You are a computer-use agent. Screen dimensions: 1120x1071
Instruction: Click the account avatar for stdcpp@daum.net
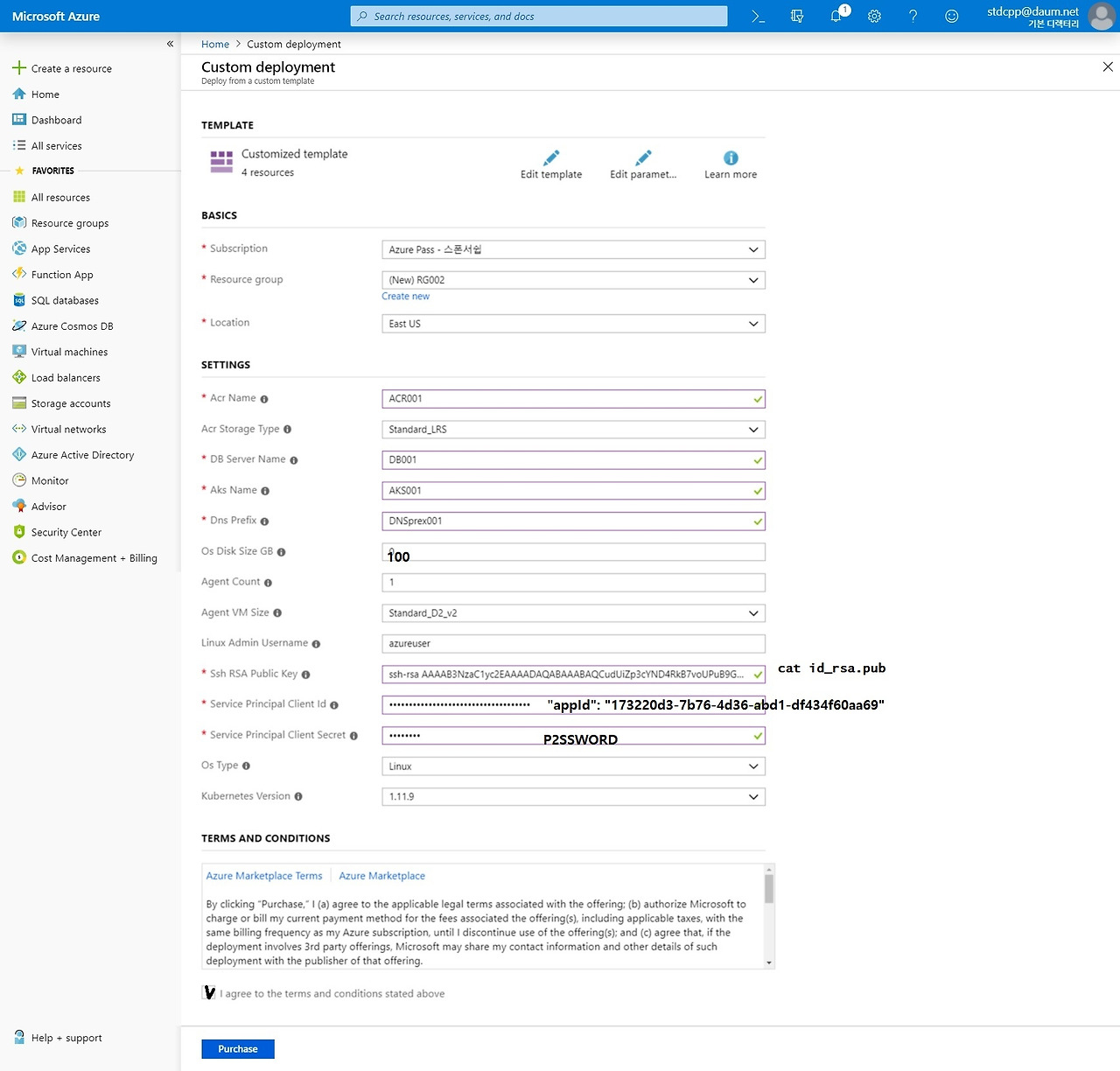1102,17
